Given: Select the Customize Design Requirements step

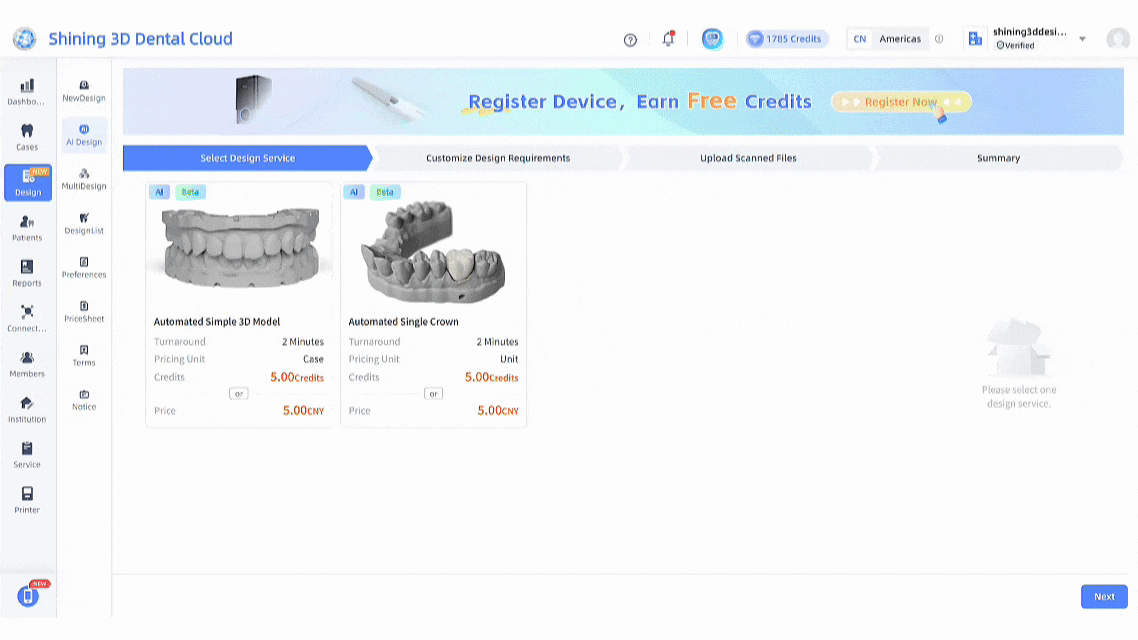Looking at the screenshot, I should [x=498, y=158].
